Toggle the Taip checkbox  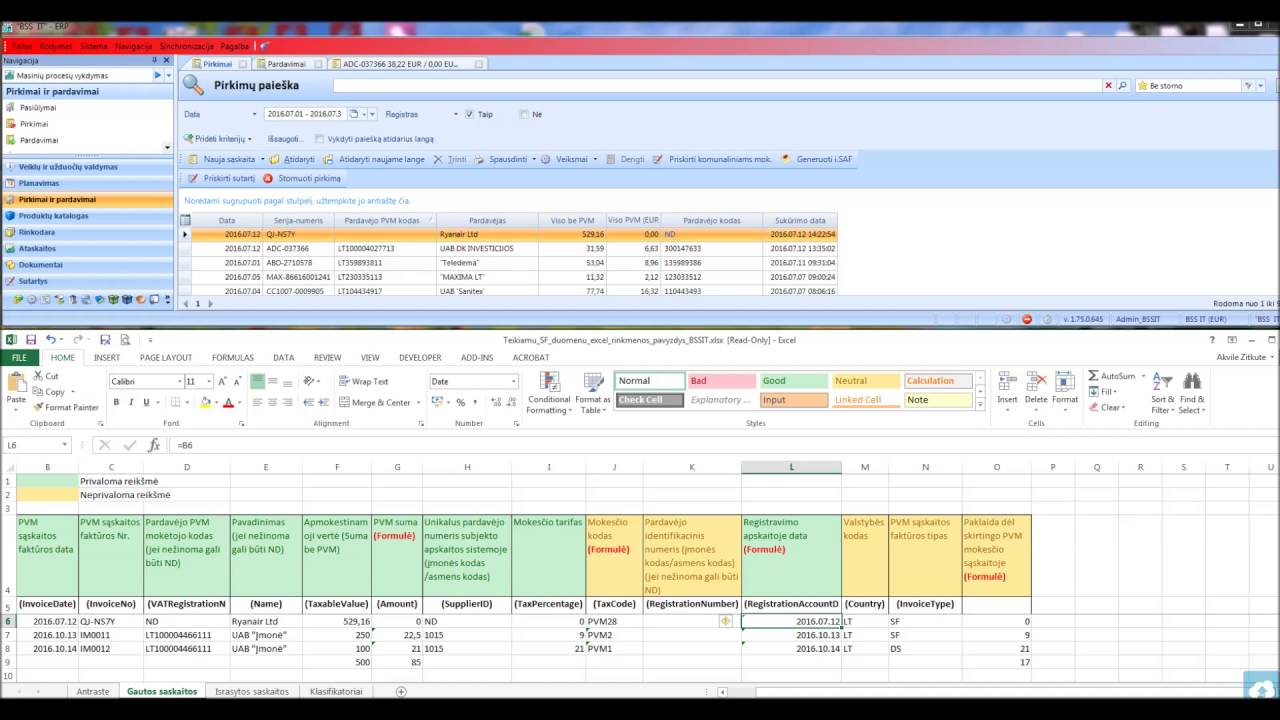coord(469,114)
